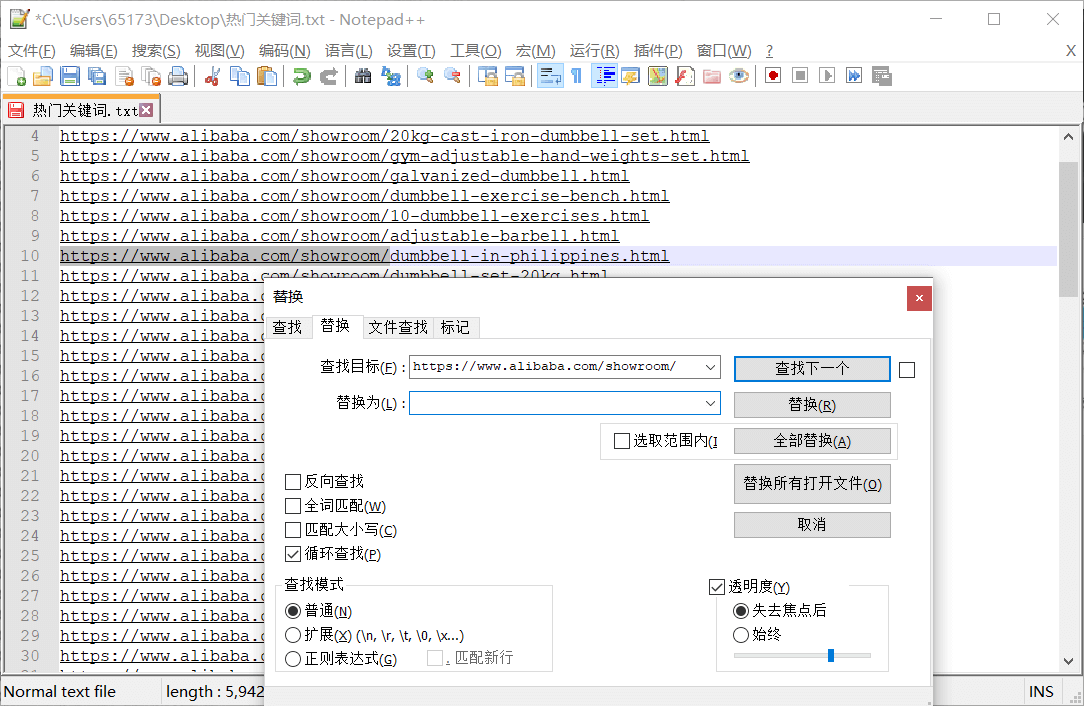Select 正则表达式 search mode radio
This screenshot has width=1084, height=706.
(x=292, y=659)
